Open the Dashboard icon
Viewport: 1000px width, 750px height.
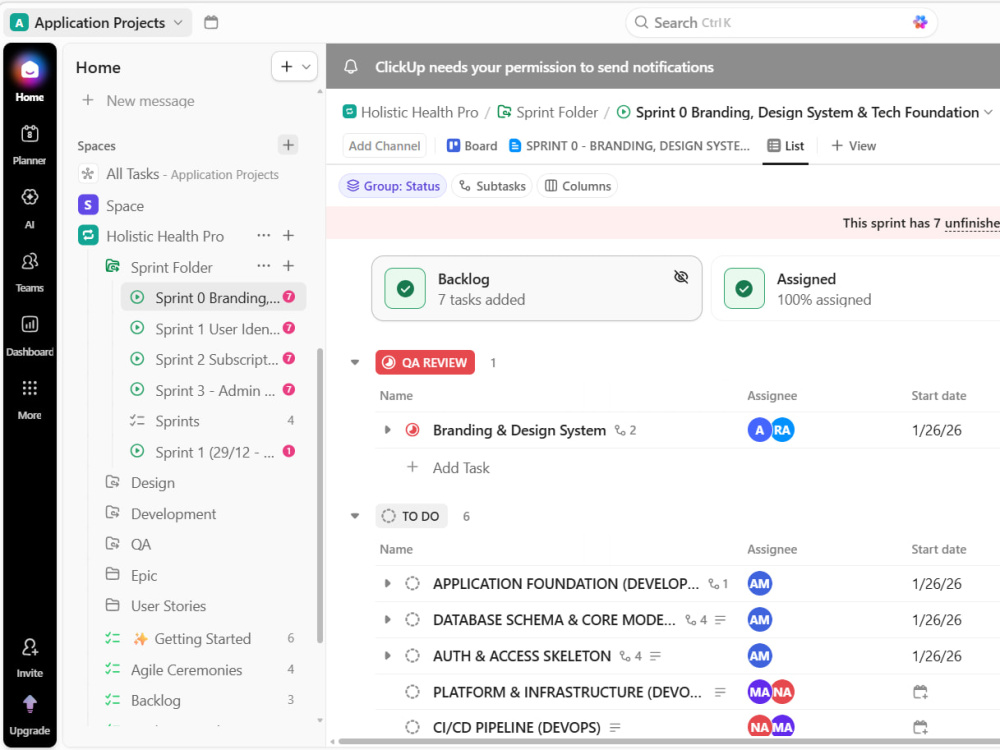tap(29, 324)
